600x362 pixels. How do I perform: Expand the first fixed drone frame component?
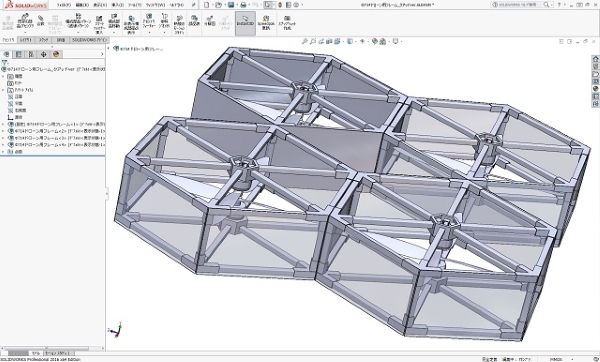point(3,124)
